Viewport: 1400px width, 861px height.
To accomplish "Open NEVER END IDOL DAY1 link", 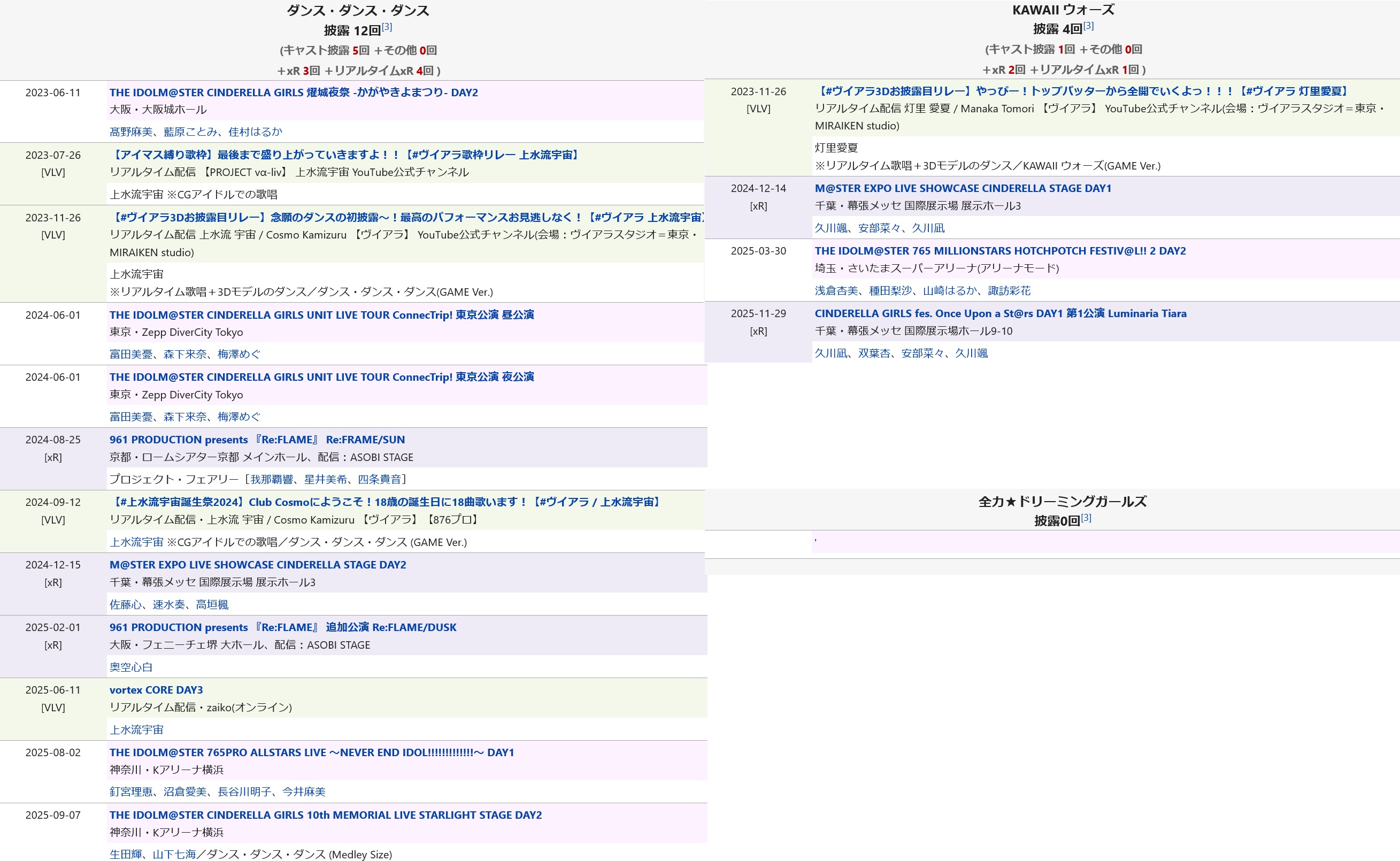I will [x=311, y=753].
